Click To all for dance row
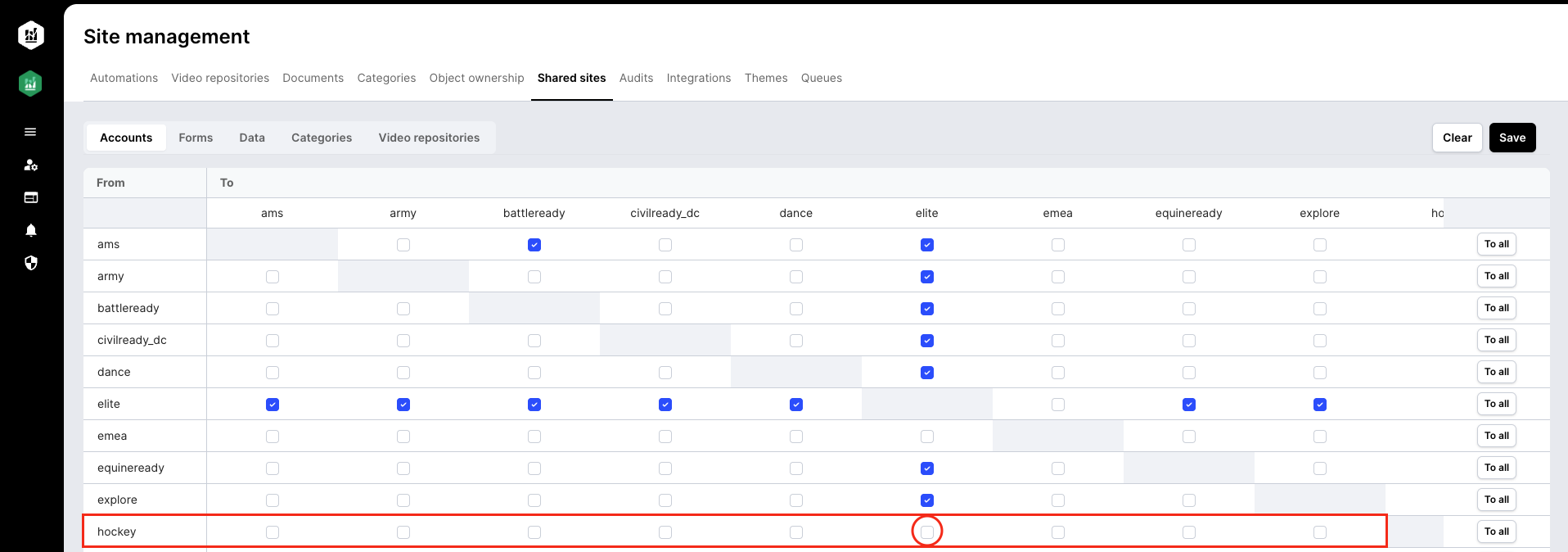 (x=1496, y=372)
